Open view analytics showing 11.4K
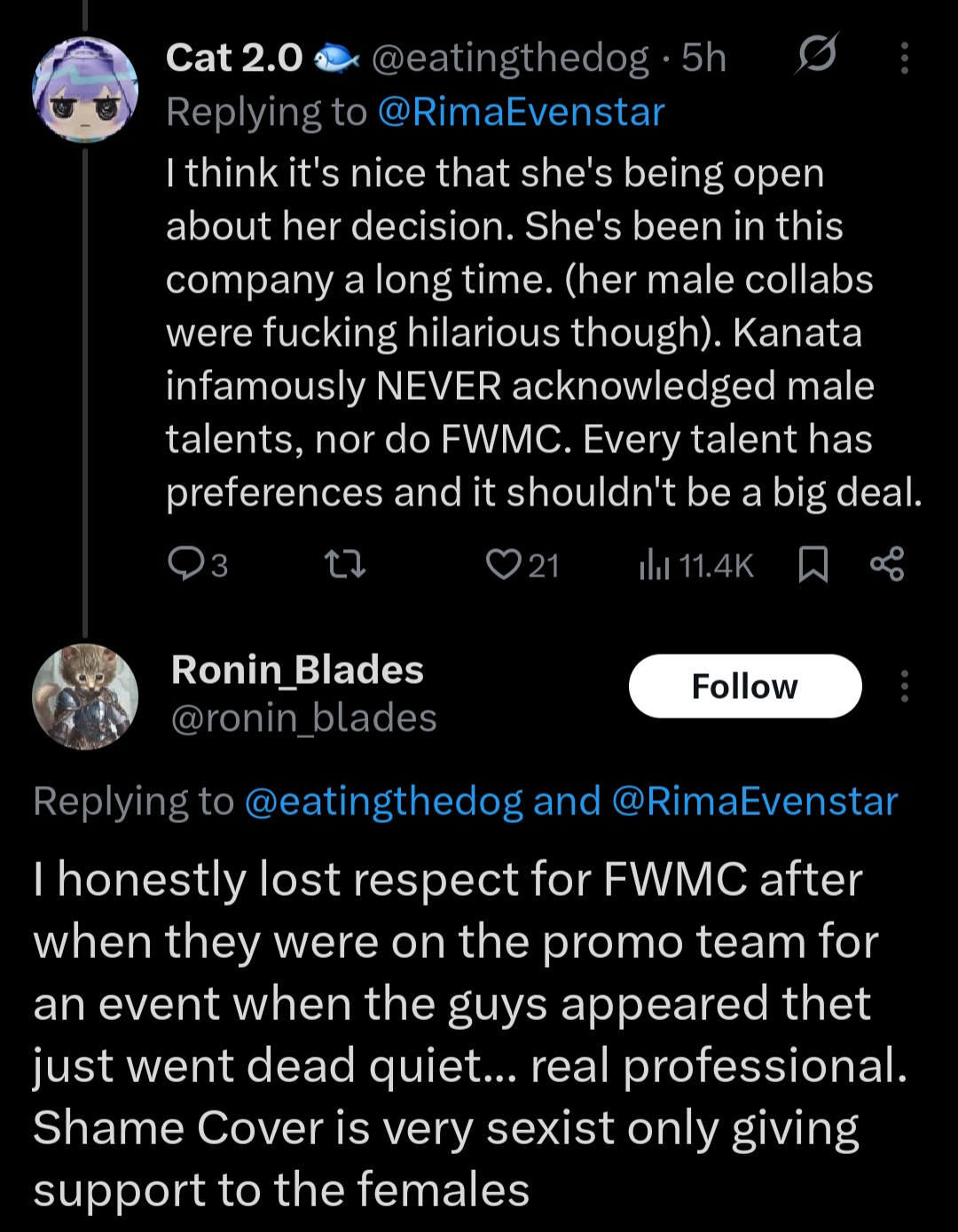Viewport: 958px width, 1232px height. point(695,565)
